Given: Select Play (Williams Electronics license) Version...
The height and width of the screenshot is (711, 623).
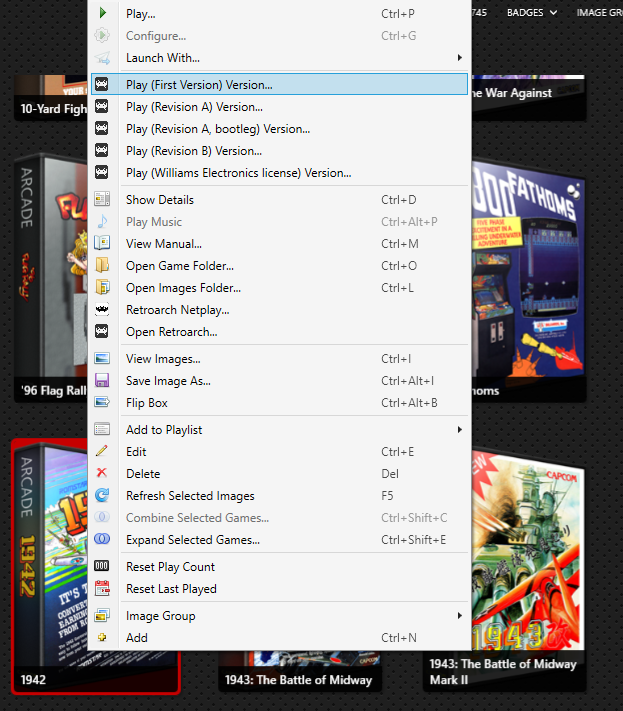Looking at the screenshot, I should (x=280, y=173).
